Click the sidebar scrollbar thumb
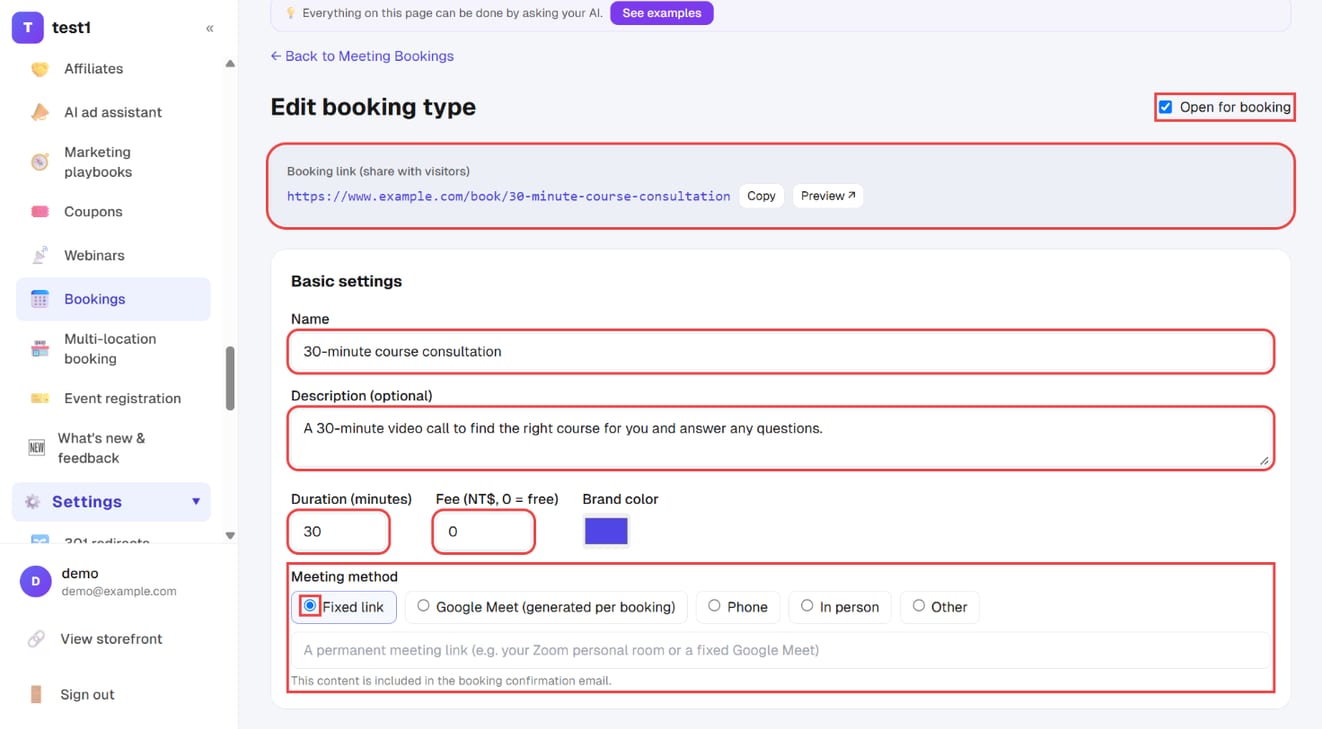 coord(230,378)
